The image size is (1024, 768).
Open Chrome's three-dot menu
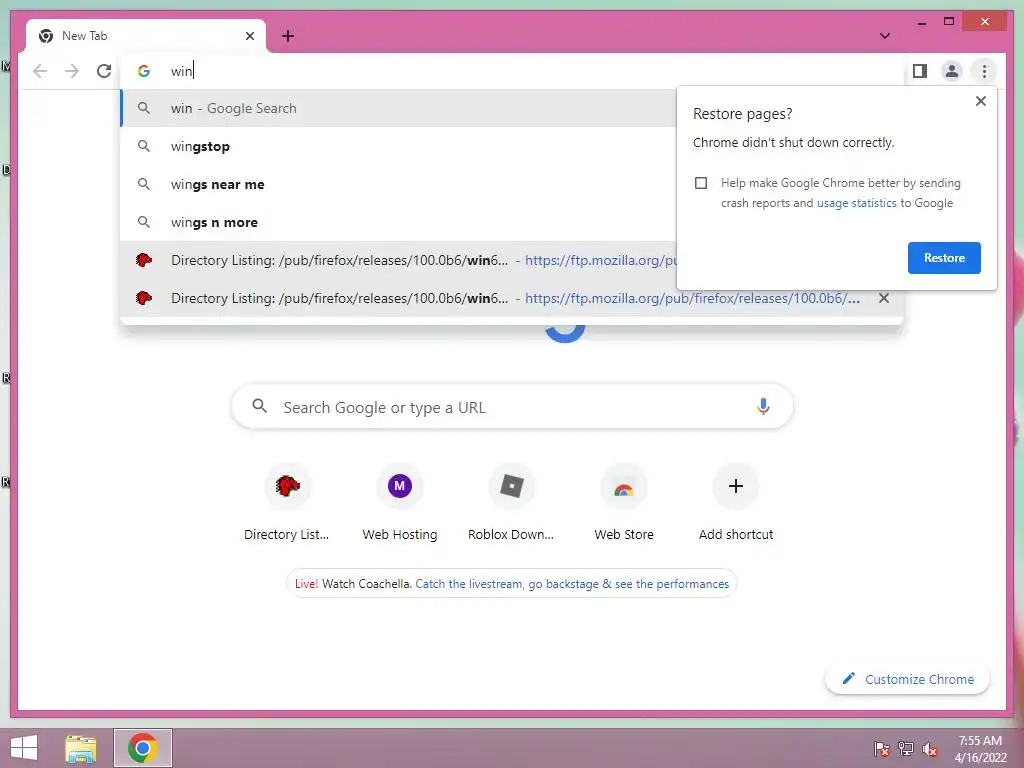(984, 71)
